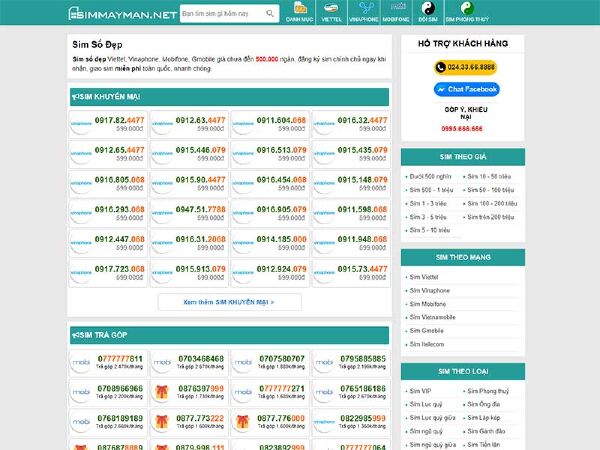
Task: Open Sim Gánh đảo category link
Action: [x=486, y=431]
